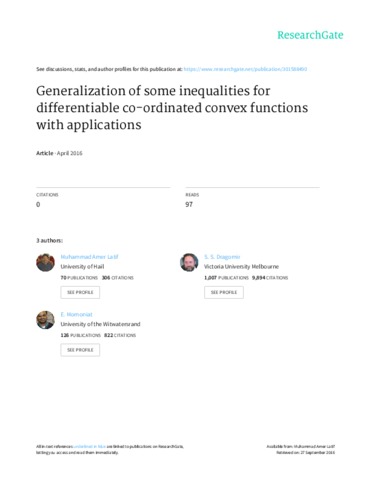Click Muhammad Amer Latif's profile photo

coord(45,262)
